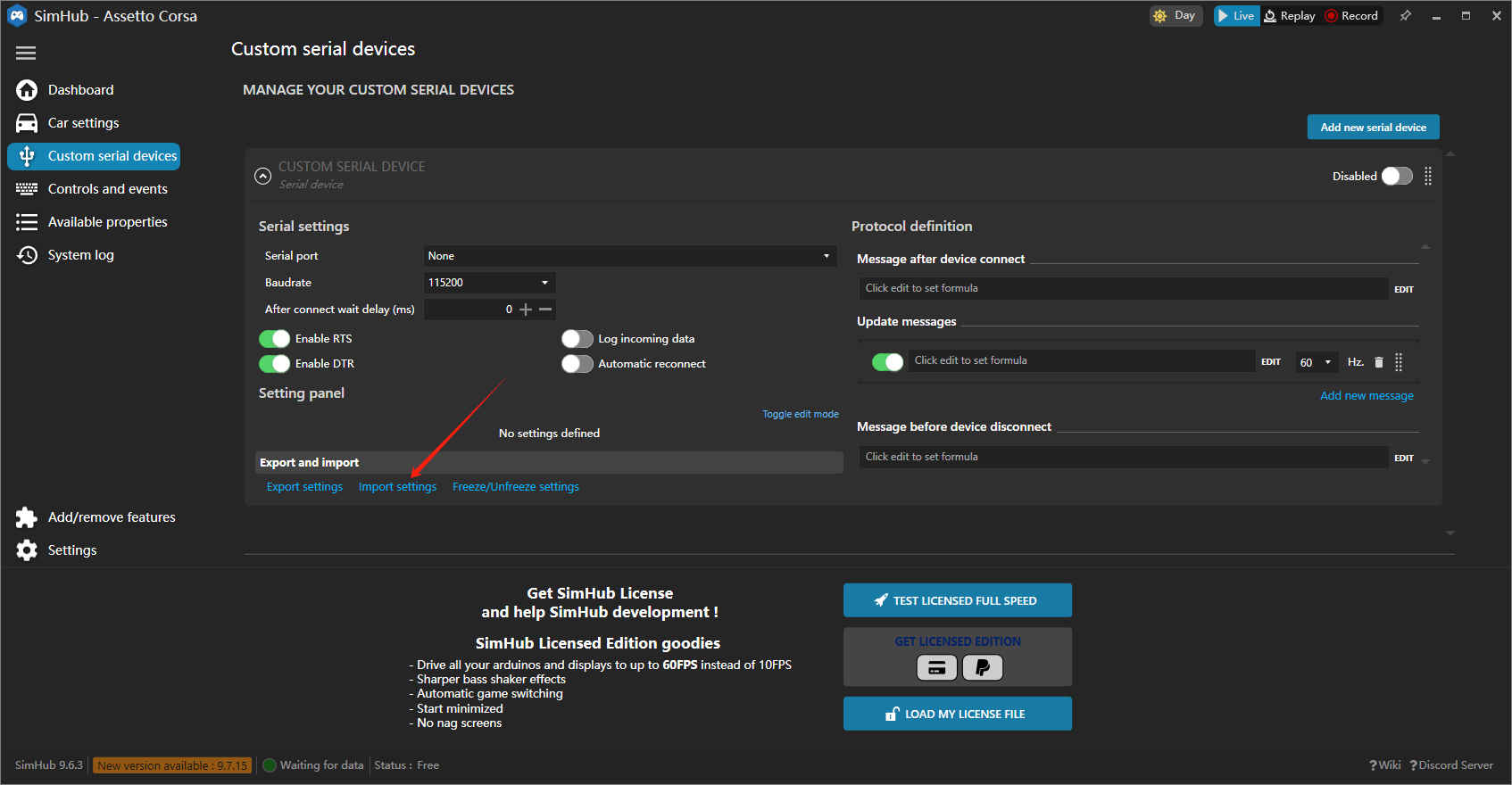Screen dimensions: 1512x785
Task: Click Toggle edit mode link
Action: [x=801, y=414]
